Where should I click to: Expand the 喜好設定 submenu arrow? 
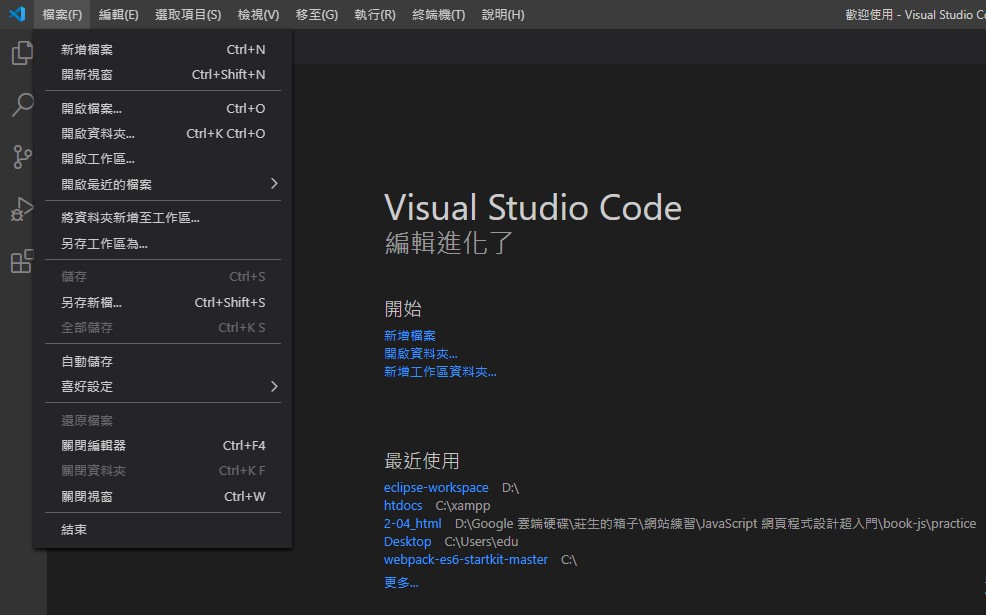pos(274,386)
